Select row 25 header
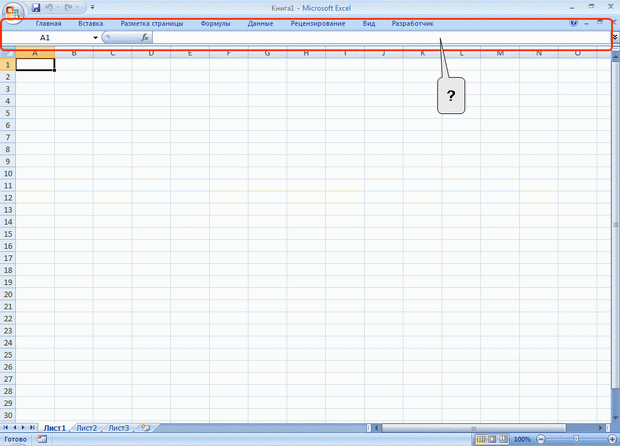This screenshot has width=620, height=446. click(8, 355)
